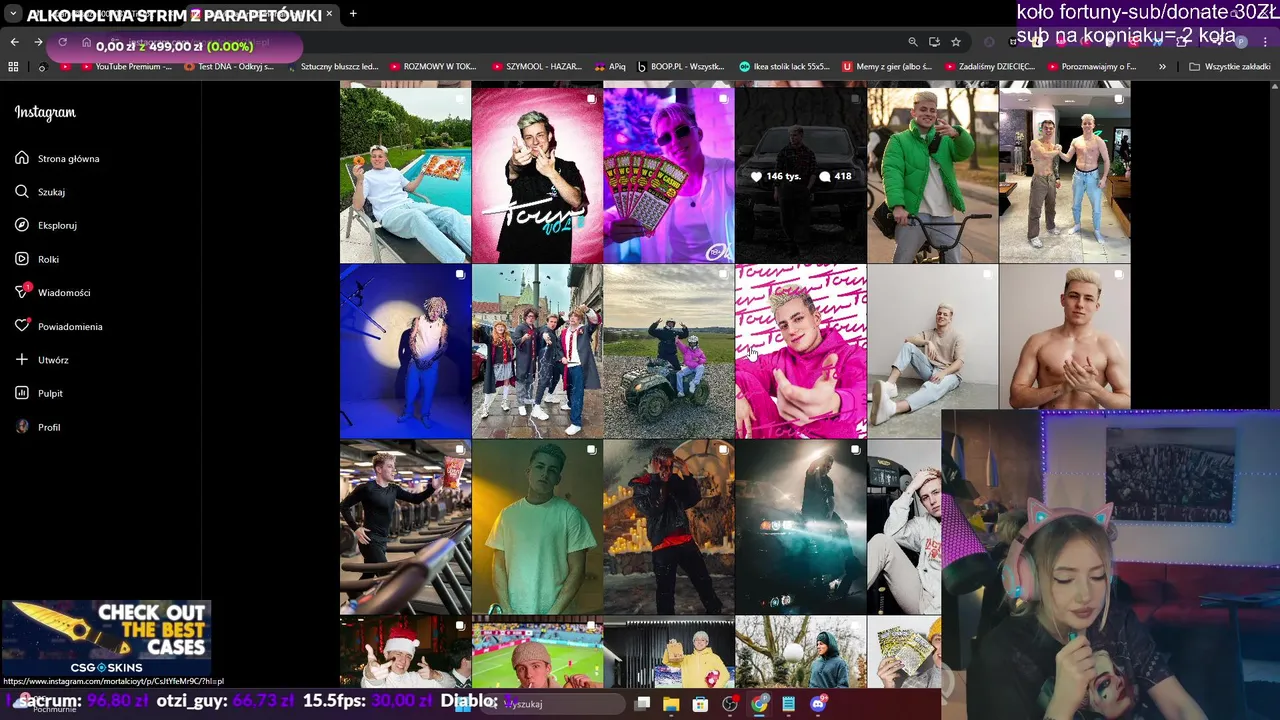Screen dimensions: 1280x720
Task: Click Utwórz to create a post
Action: coord(42,360)
